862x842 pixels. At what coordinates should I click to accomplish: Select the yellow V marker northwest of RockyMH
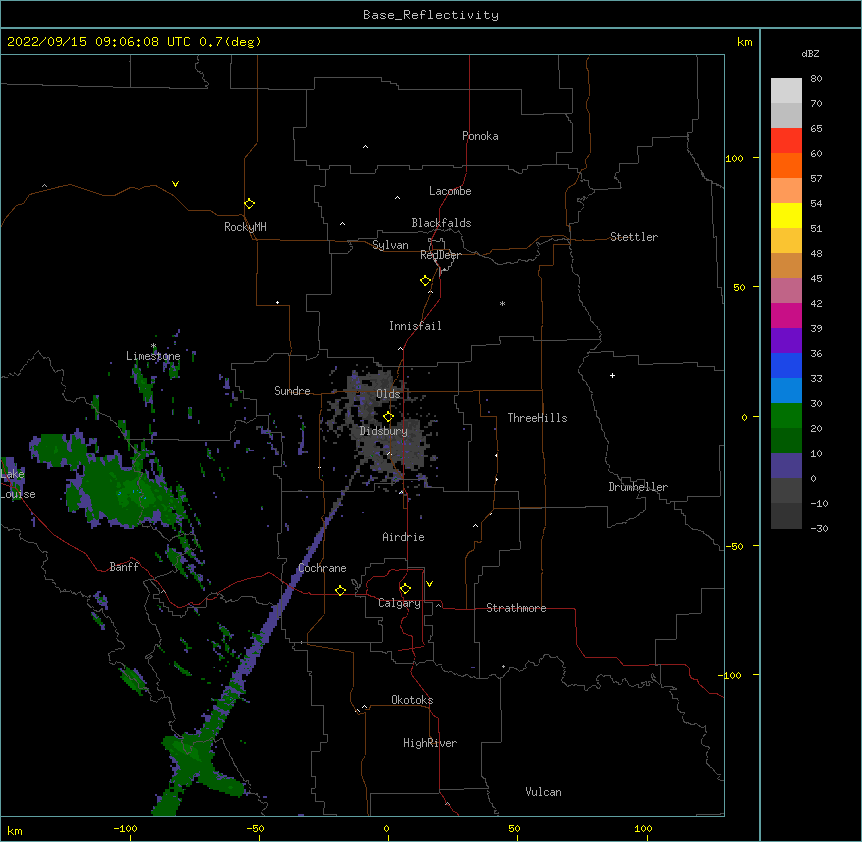[175, 184]
